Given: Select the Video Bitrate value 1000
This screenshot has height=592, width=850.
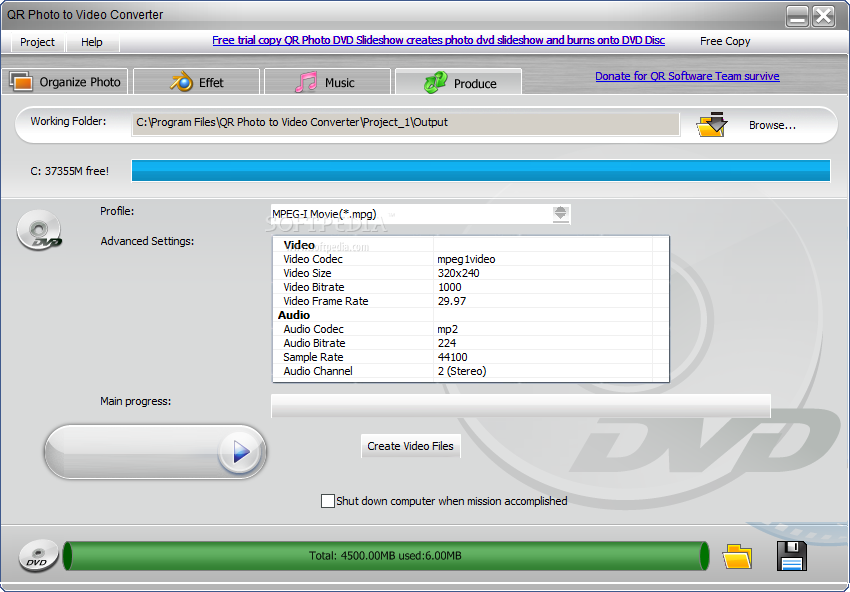Looking at the screenshot, I should click(x=449, y=287).
